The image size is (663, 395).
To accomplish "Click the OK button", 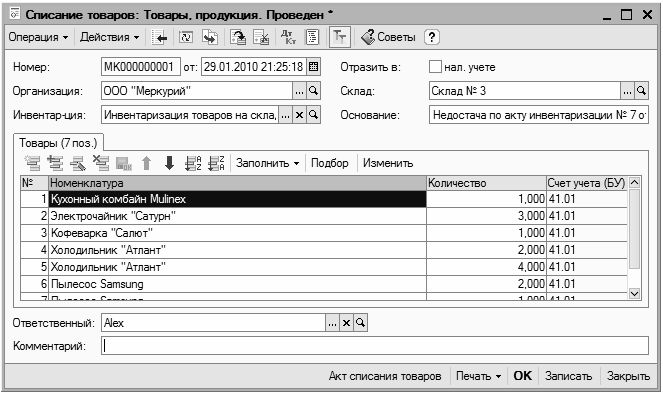I will point(523,376).
